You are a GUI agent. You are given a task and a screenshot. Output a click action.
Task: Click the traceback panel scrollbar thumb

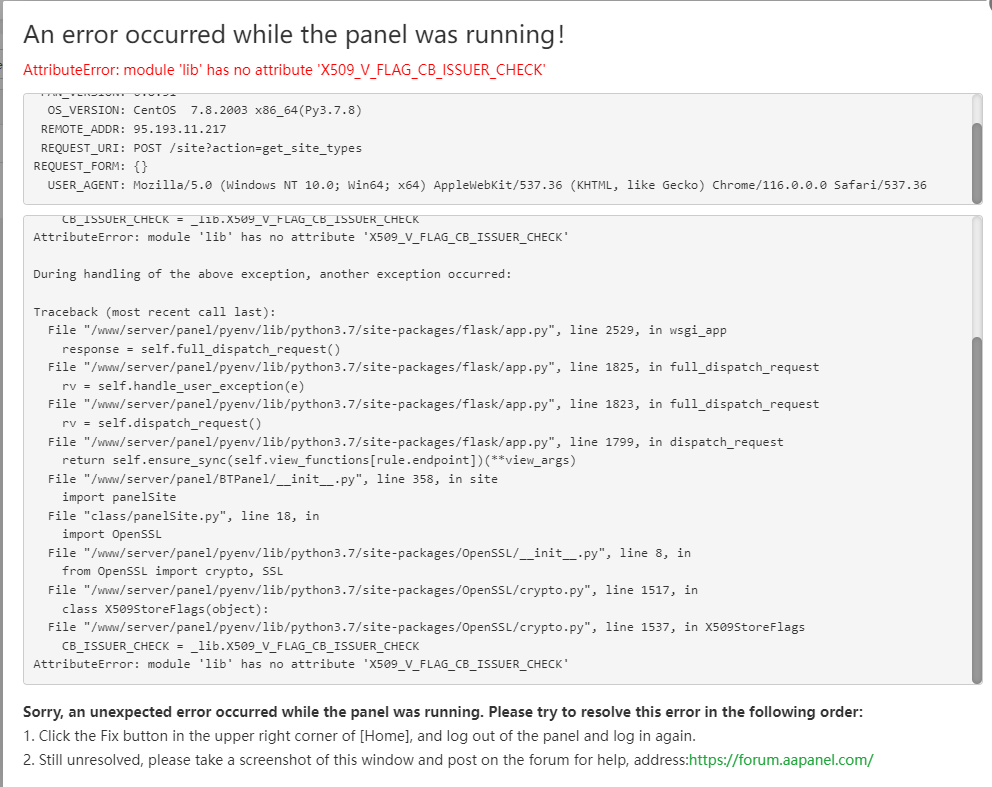976,505
